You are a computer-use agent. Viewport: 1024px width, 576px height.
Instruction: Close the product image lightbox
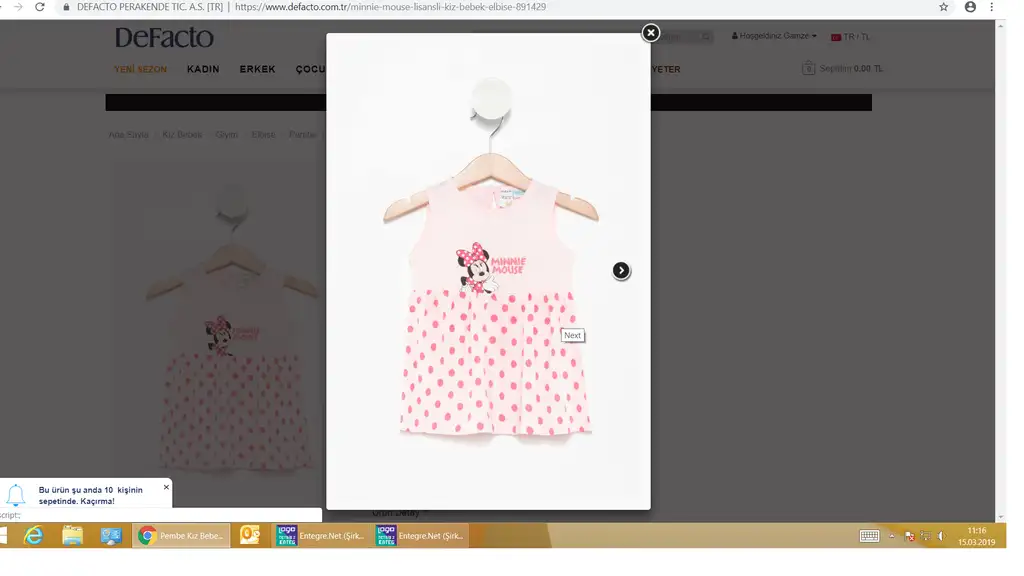pos(650,33)
